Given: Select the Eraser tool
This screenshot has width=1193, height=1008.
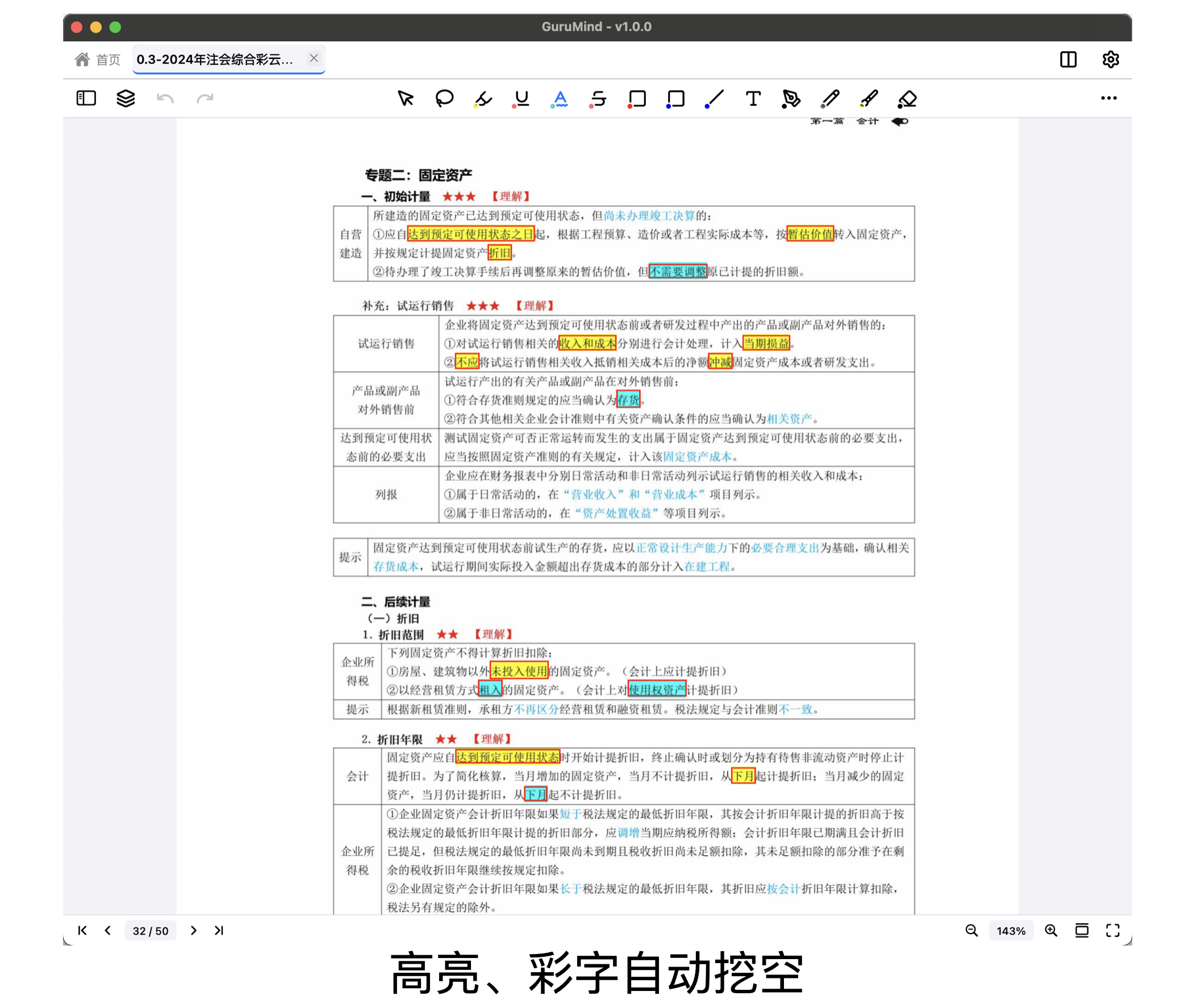Looking at the screenshot, I should (x=907, y=98).
